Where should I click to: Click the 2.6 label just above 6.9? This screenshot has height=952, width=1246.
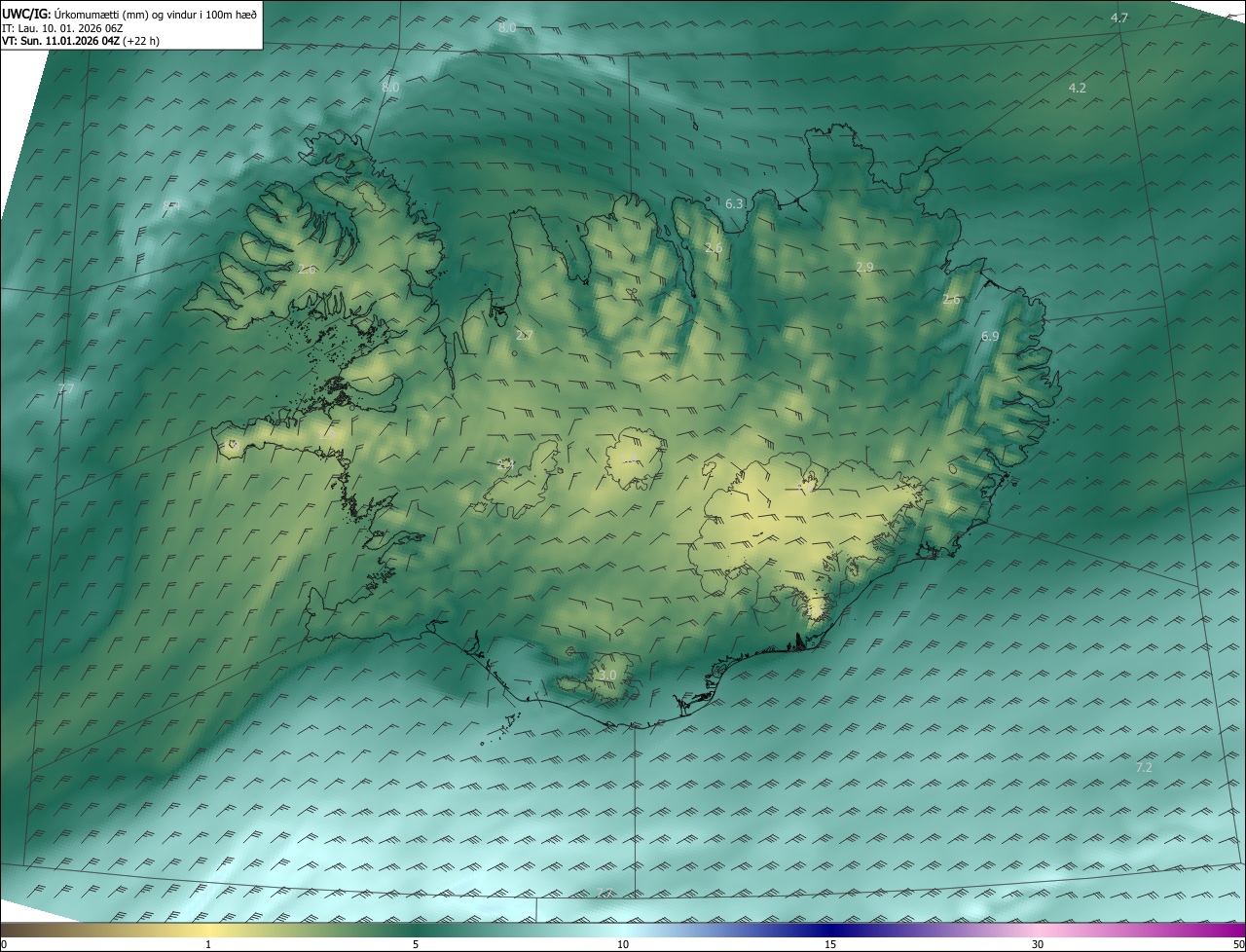(x=951, y=300)
